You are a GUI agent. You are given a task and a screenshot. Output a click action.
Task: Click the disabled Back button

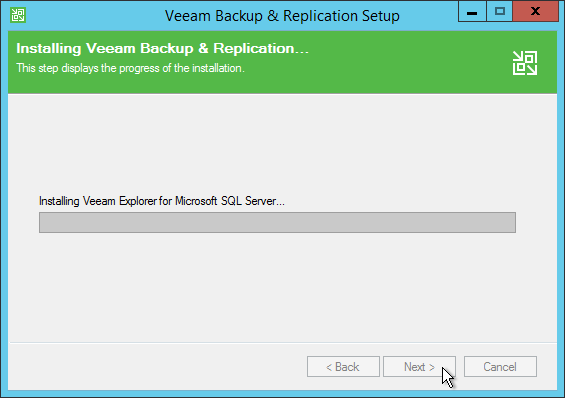[x=343, y=367]
